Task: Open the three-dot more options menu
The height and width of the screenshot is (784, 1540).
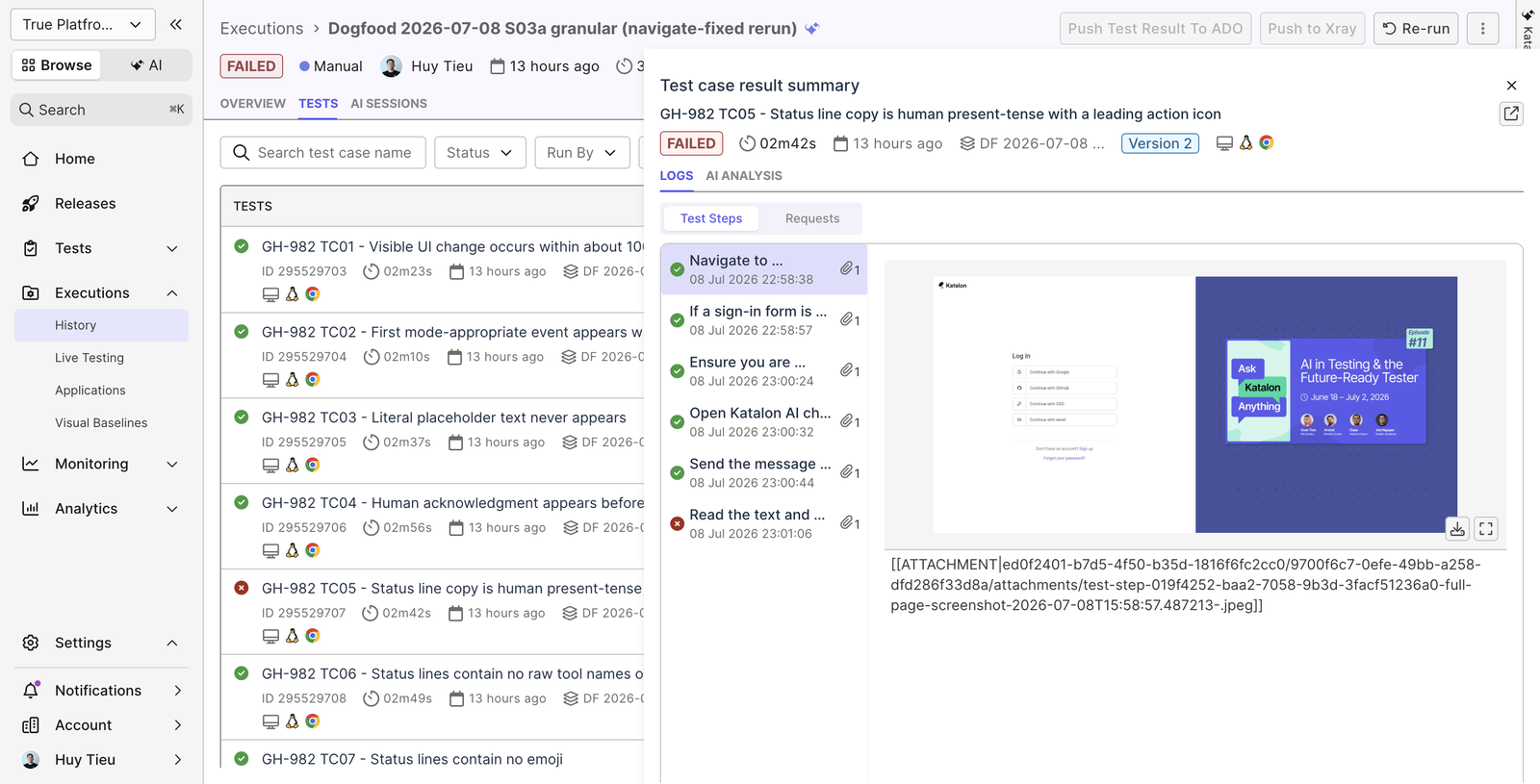Action: click(x=1482, y=29)
